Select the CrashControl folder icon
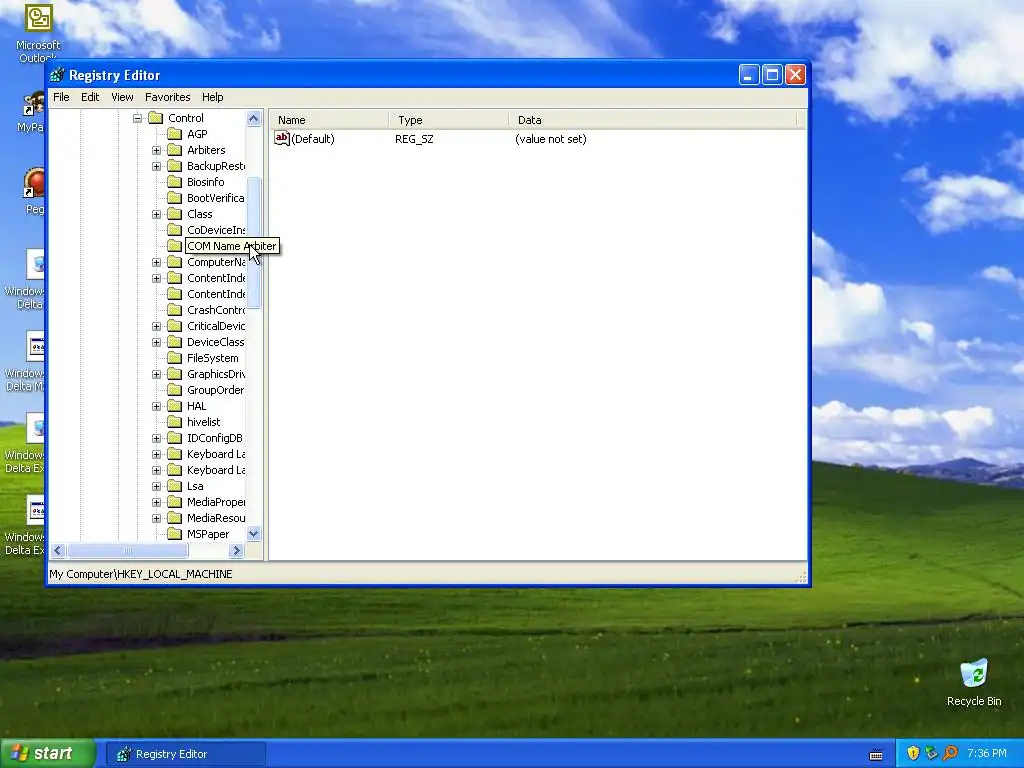 coord(174,310)
